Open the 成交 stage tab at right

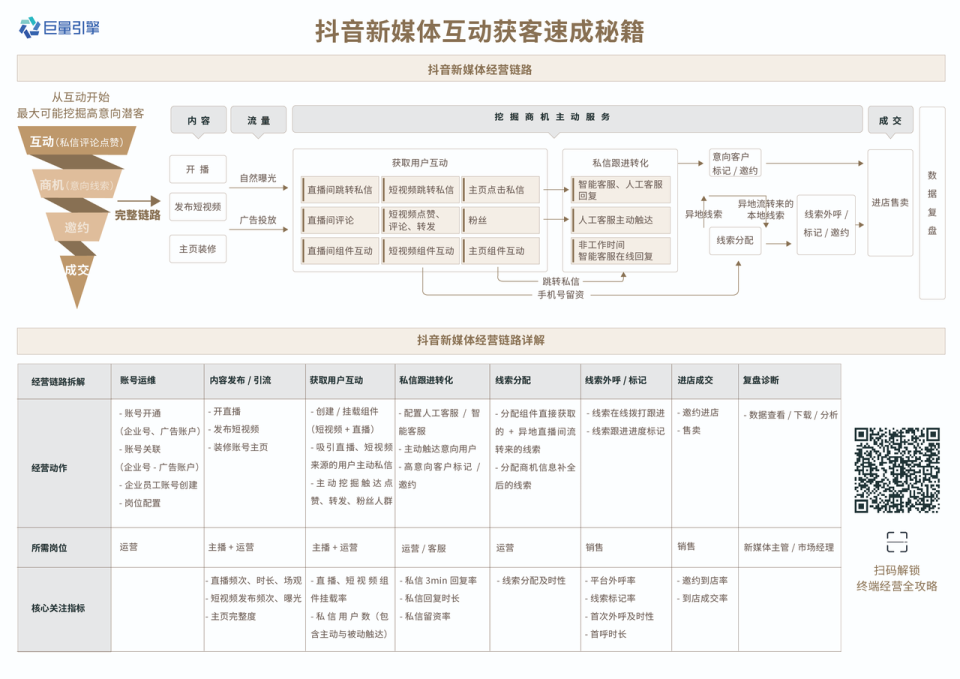(x=890, y=120)
